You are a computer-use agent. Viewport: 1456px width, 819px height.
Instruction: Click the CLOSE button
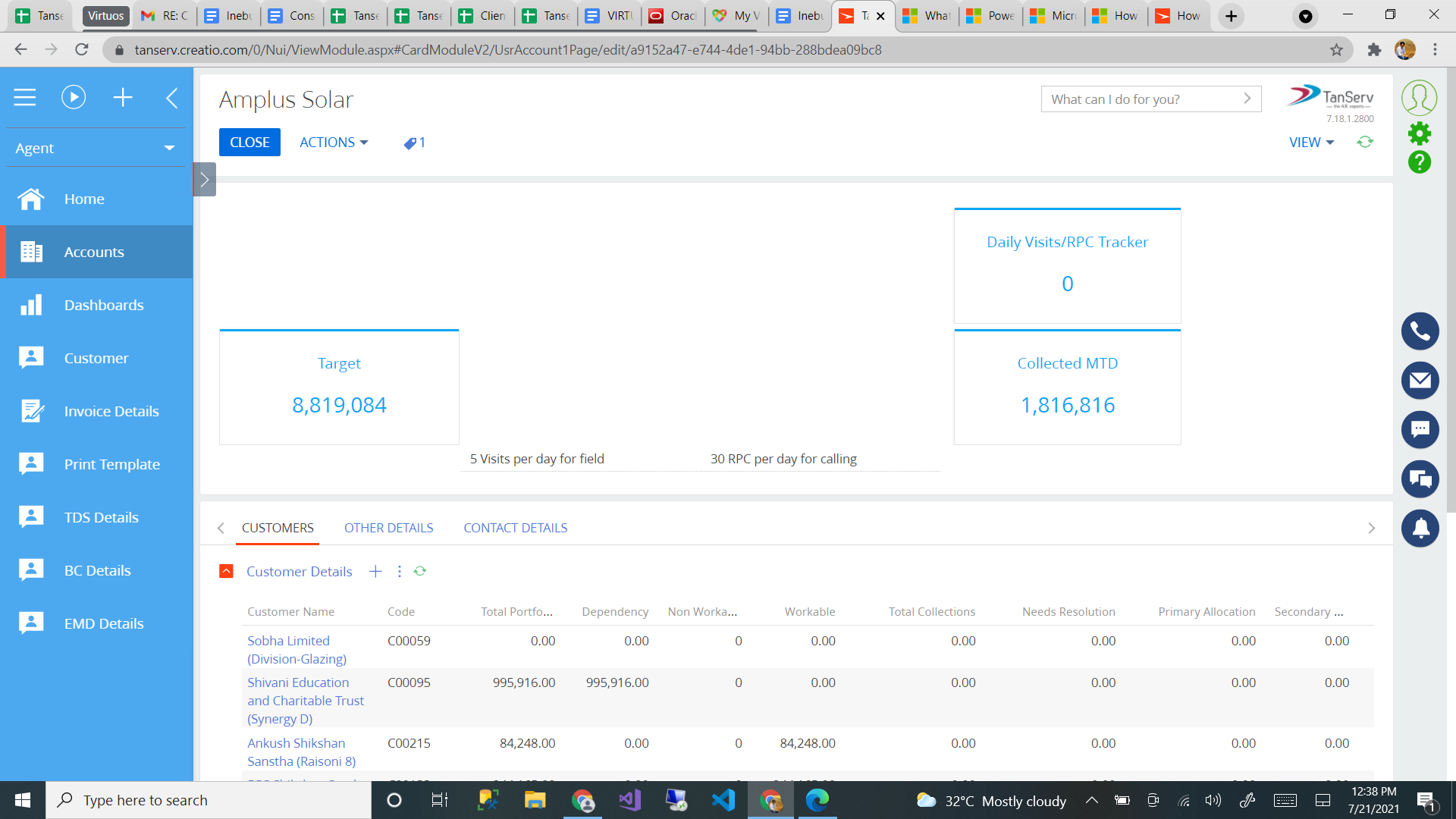[249, 143]
